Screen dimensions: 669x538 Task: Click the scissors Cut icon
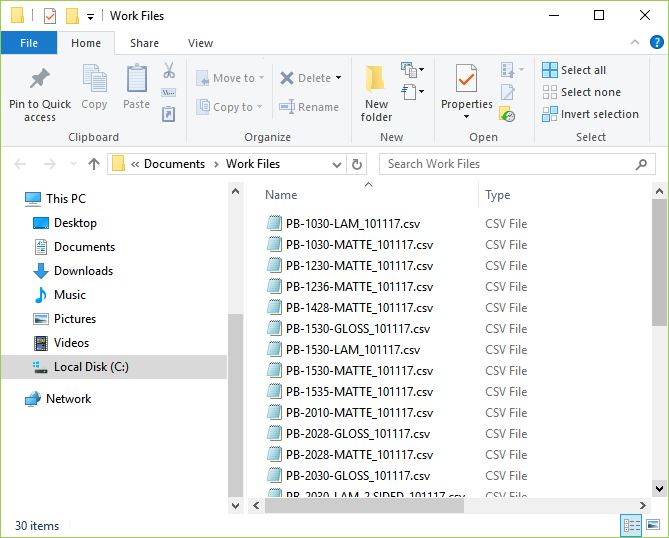tap(169, 71)
